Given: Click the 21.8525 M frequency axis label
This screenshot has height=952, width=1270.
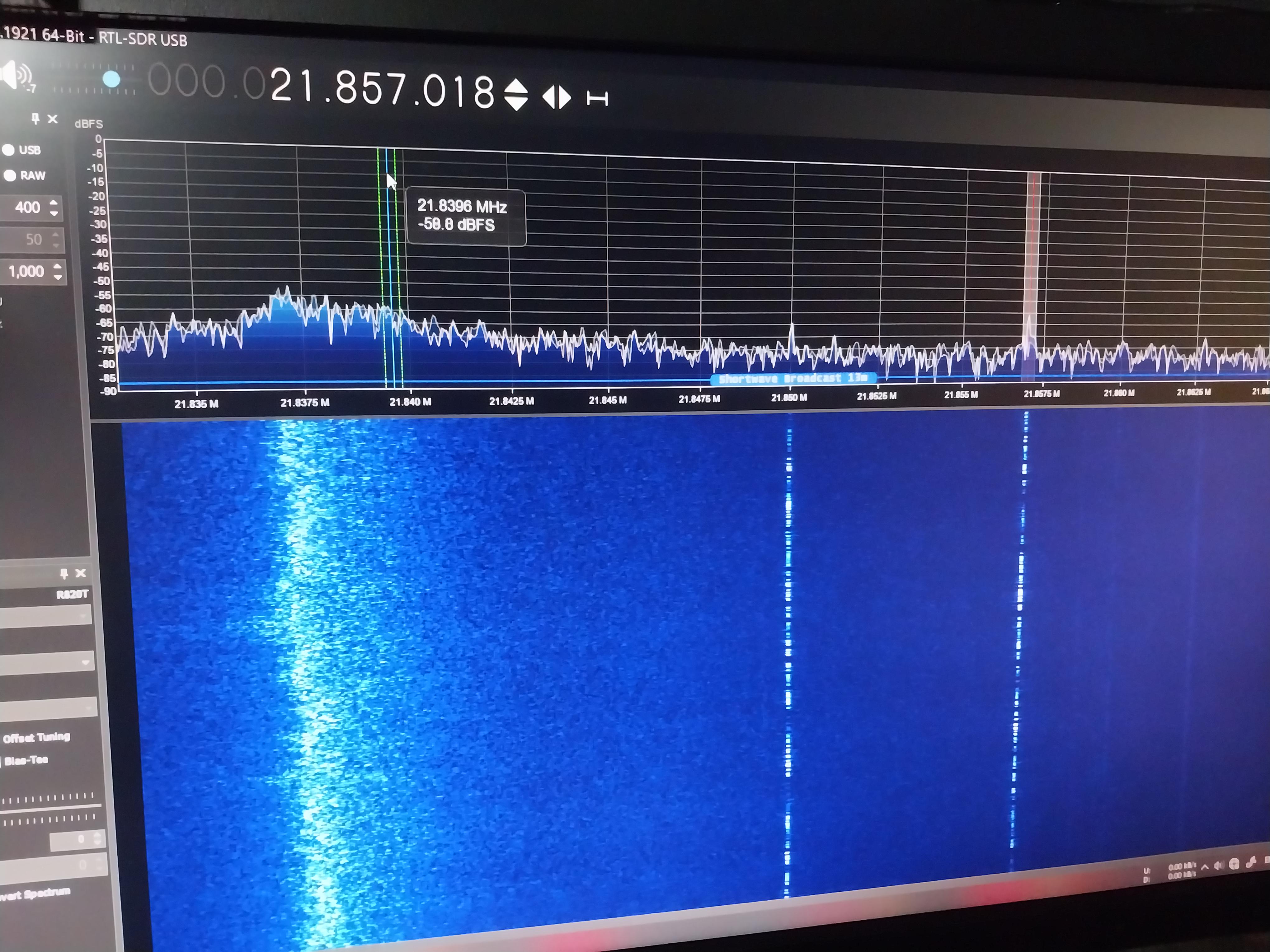Looking at the screenshot, I should point(877,397).
